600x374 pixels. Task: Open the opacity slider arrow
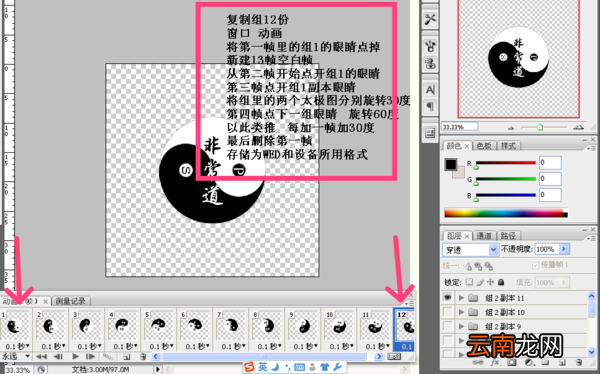click(x=564, y=249)
